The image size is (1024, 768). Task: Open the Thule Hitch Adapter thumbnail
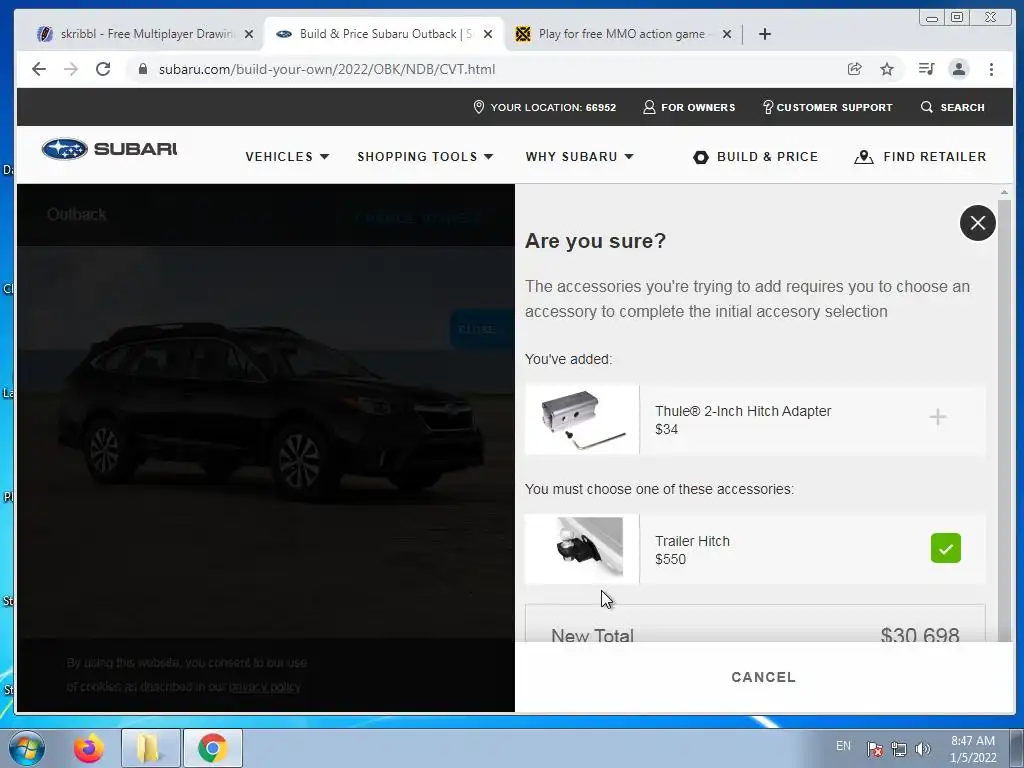(x=582, y=419)
